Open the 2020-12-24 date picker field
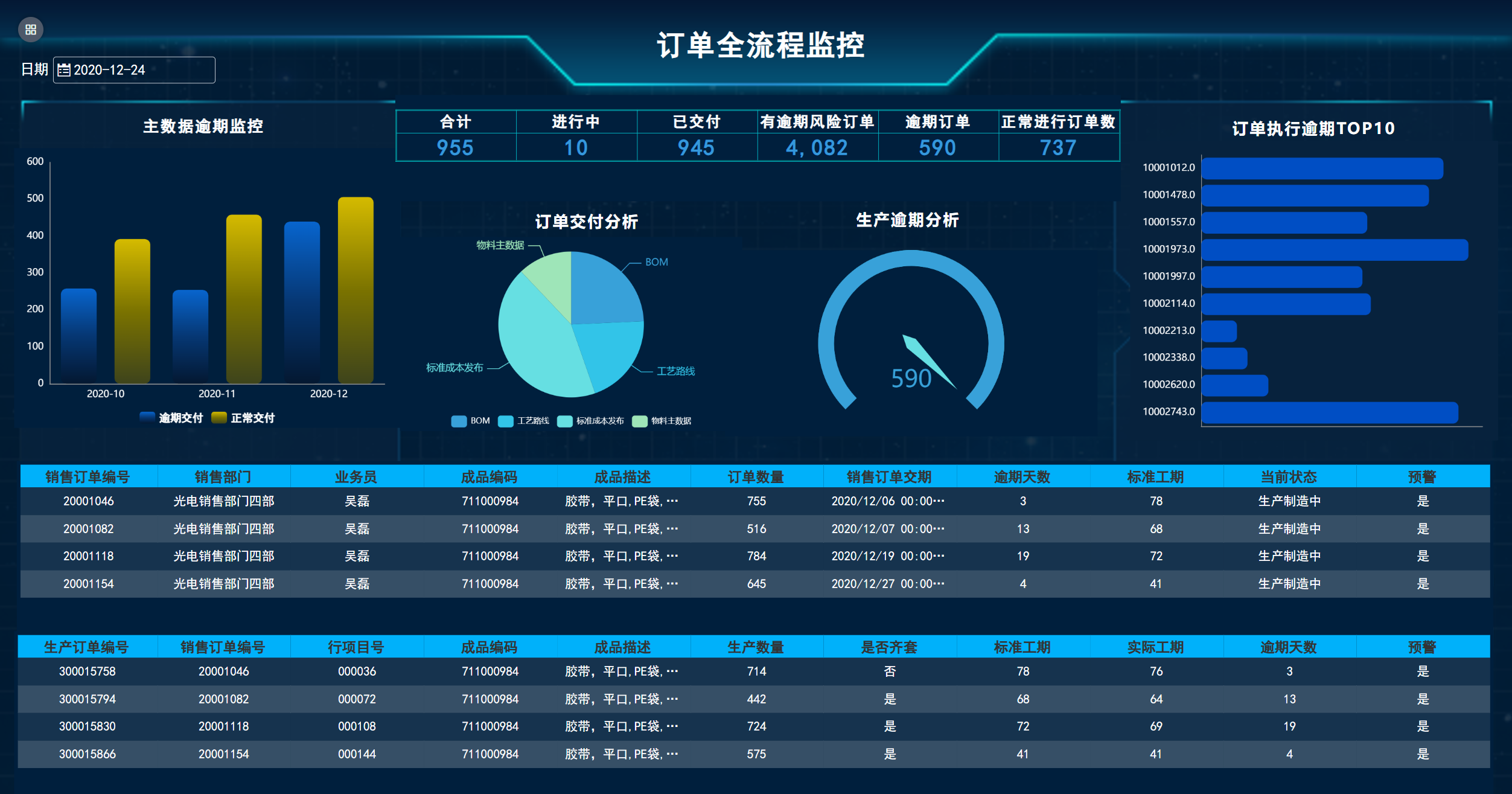The width and height of the screenshot is (1512, 794). (134, 70)
